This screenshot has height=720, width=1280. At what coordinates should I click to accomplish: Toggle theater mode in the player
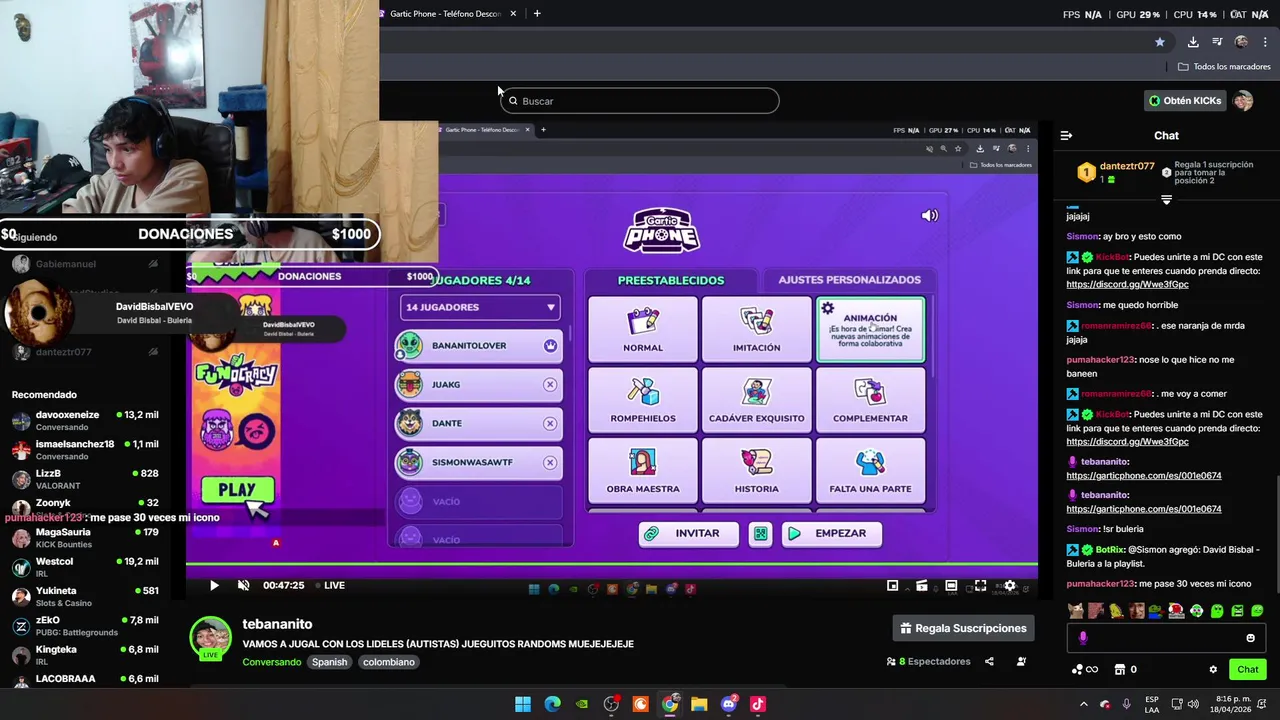pos(951,585)
